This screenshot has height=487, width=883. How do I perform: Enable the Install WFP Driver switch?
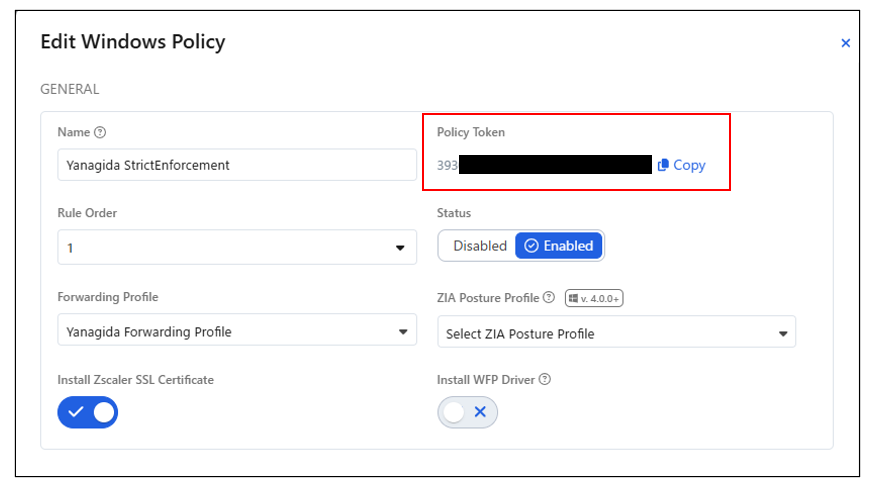point(467,412)
